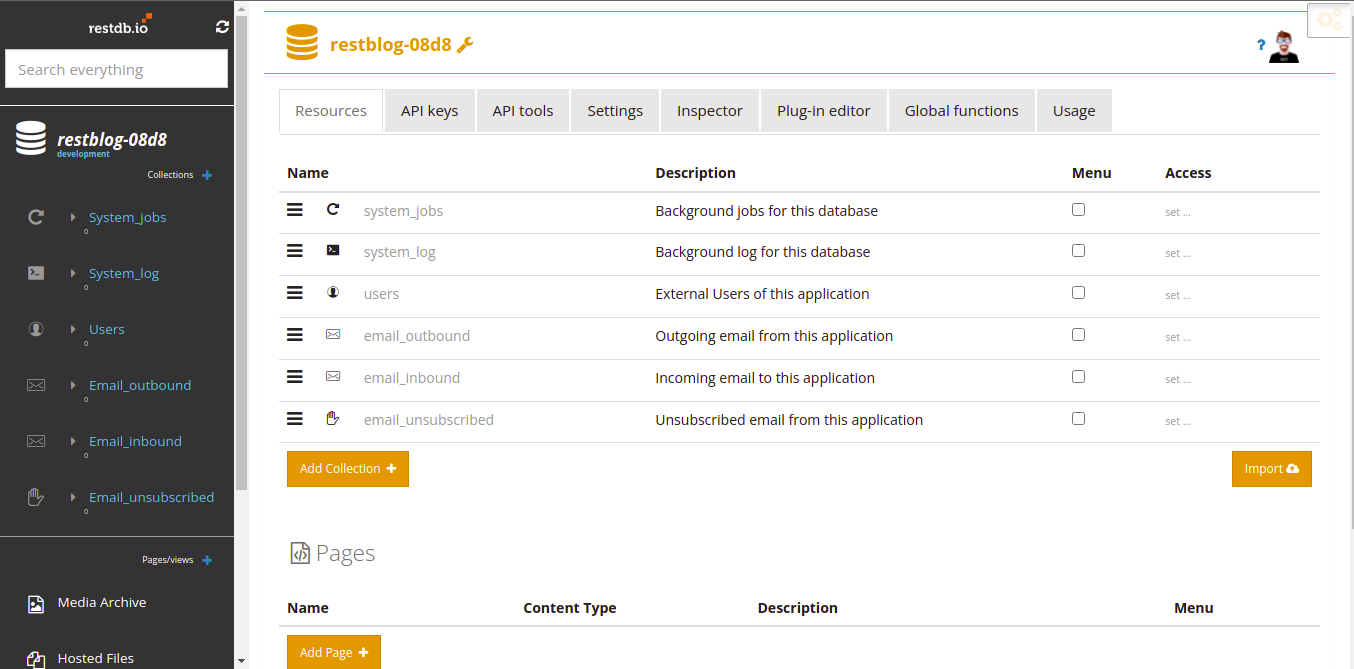1354x669 pixels.
Task: Expand the Users tree arrow
Action: point(73,329)
